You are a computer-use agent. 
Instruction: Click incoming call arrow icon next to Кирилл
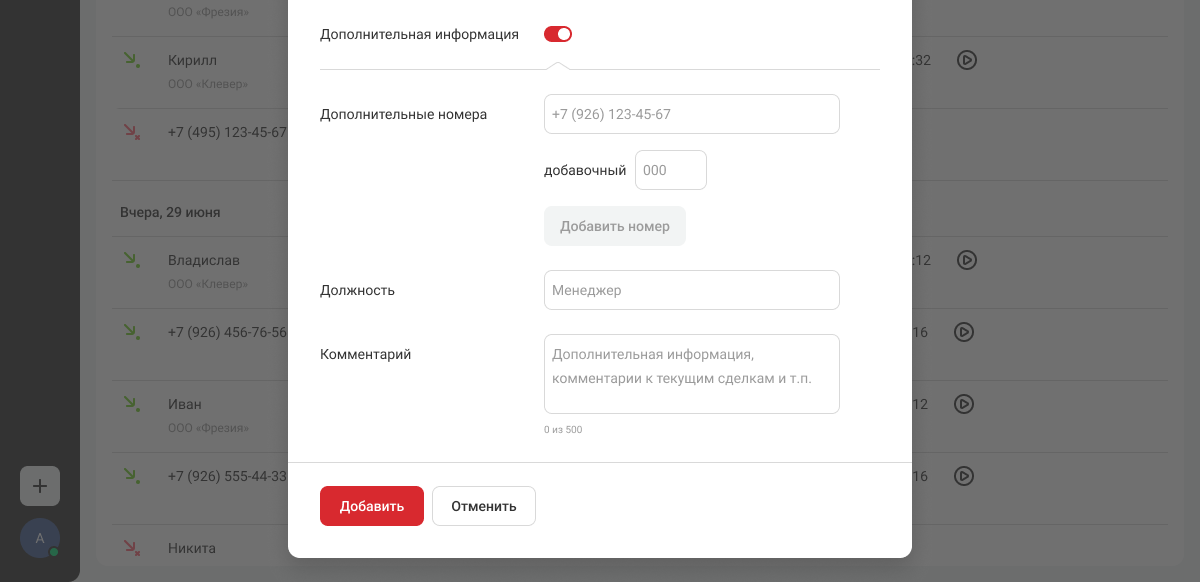(x=131, y=60)
